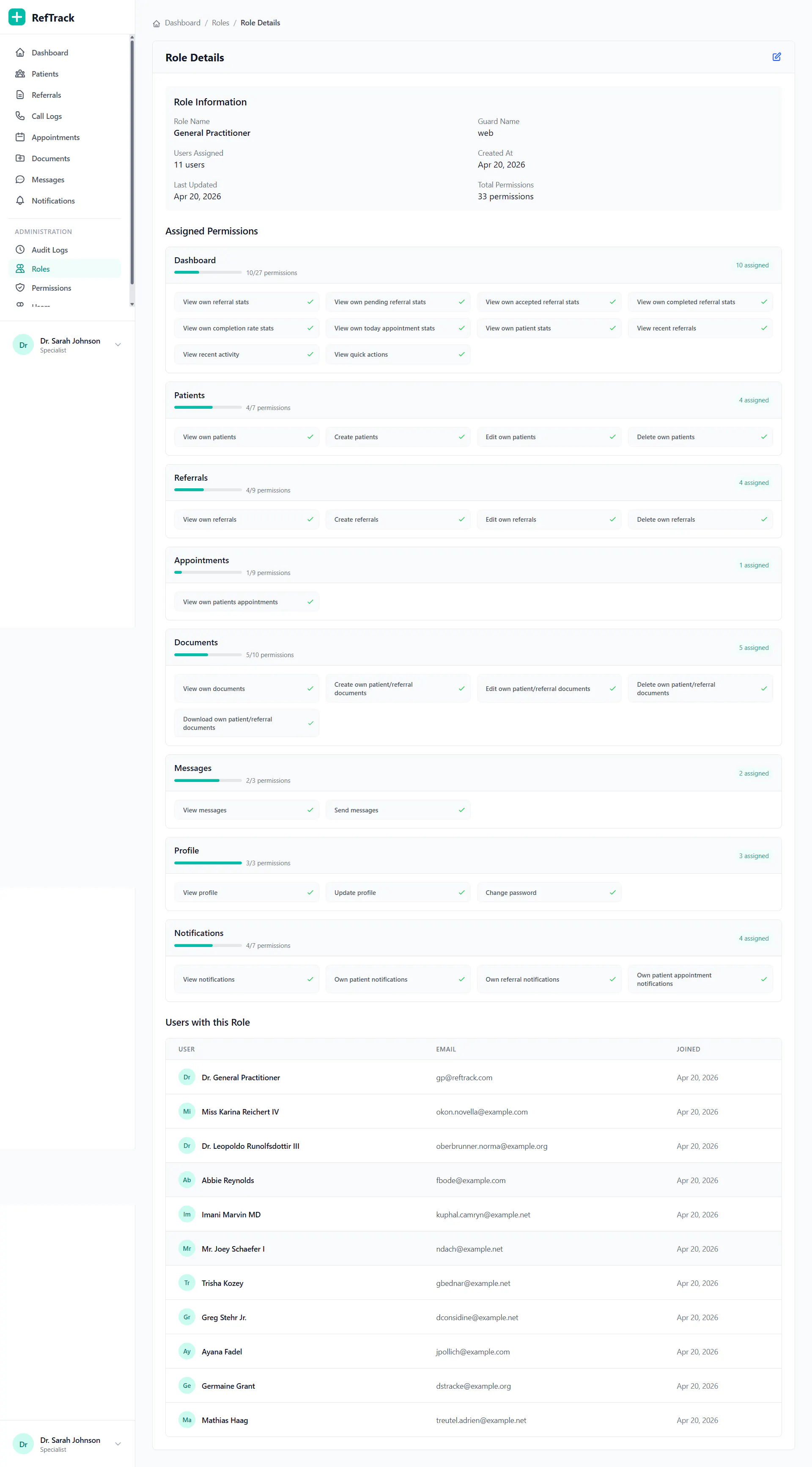This screenshot has height=1467, width=812.
Task: Click the checkmark on Own referral notifications
Action: click(x=613, y=979)
